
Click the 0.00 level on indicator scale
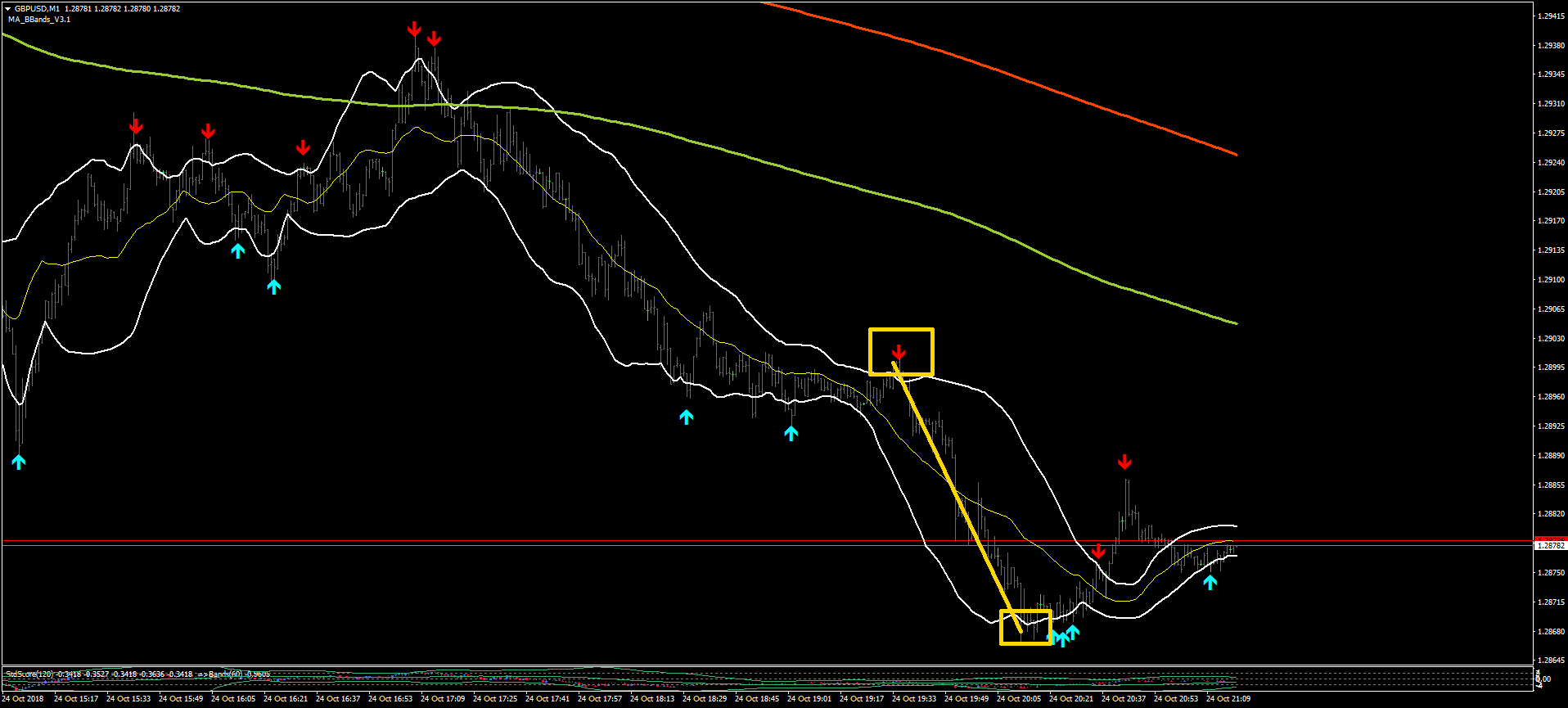(1544, 679)
